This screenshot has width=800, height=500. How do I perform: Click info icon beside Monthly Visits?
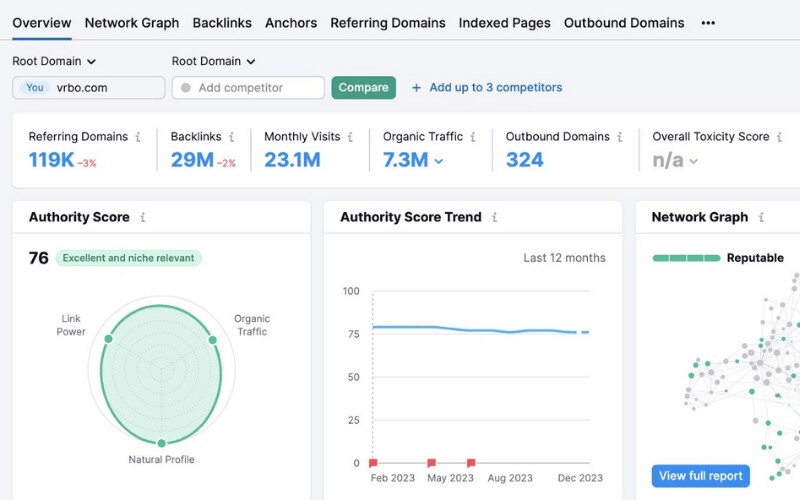click(350, 137)
